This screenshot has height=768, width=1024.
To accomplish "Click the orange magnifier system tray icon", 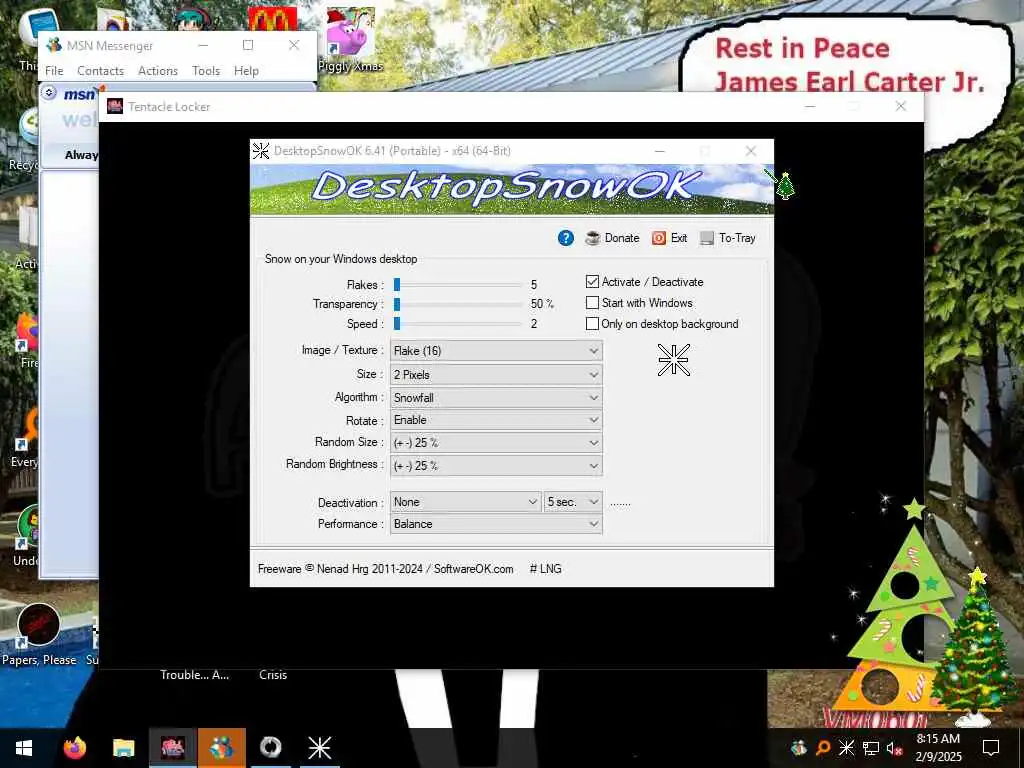I will pos(823,748).
